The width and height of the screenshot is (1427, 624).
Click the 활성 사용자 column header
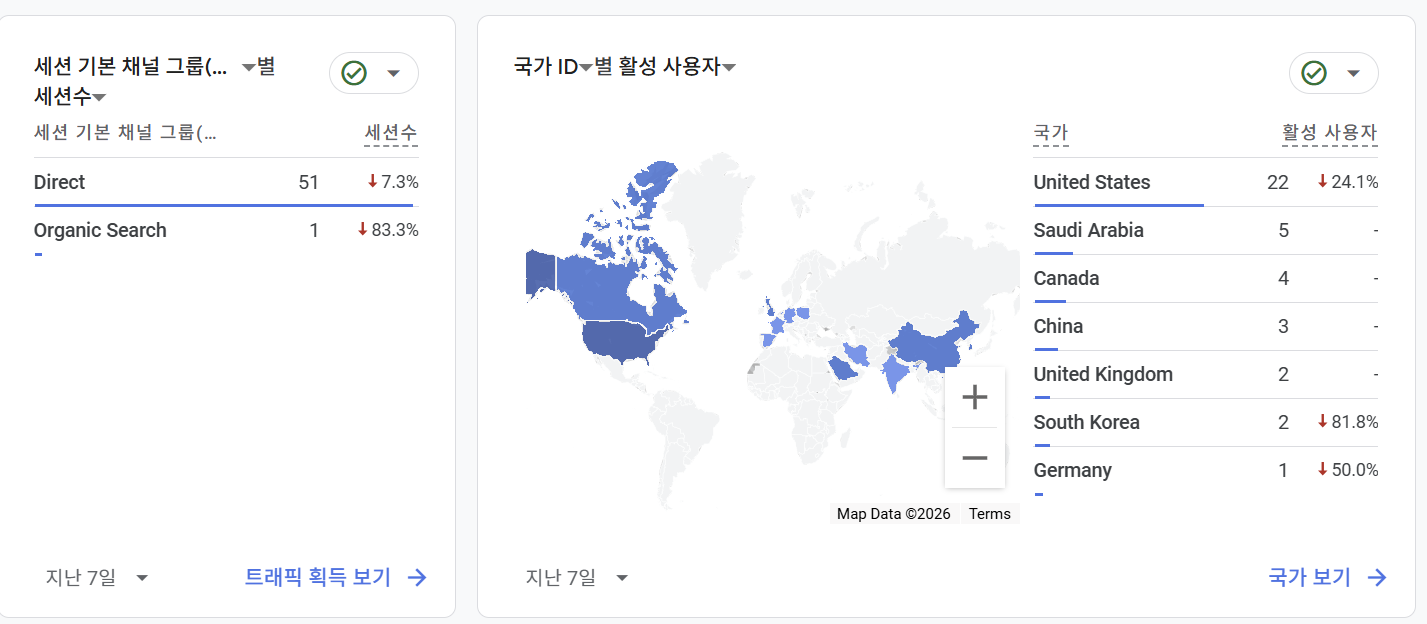click(x=1329, y=132)
